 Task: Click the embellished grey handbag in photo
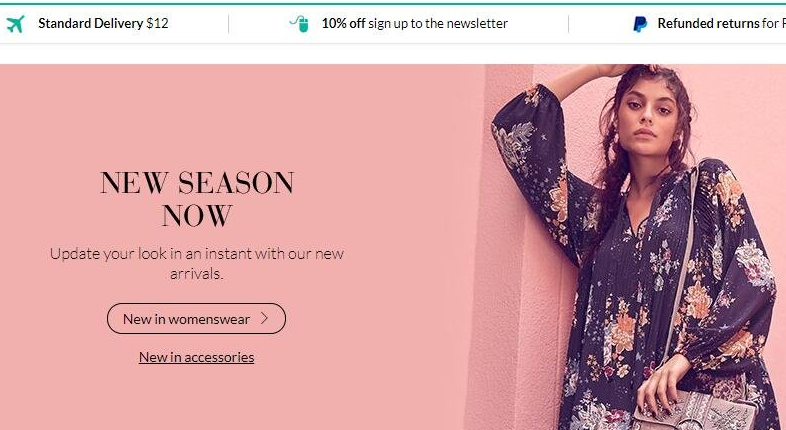coord(697,410)
